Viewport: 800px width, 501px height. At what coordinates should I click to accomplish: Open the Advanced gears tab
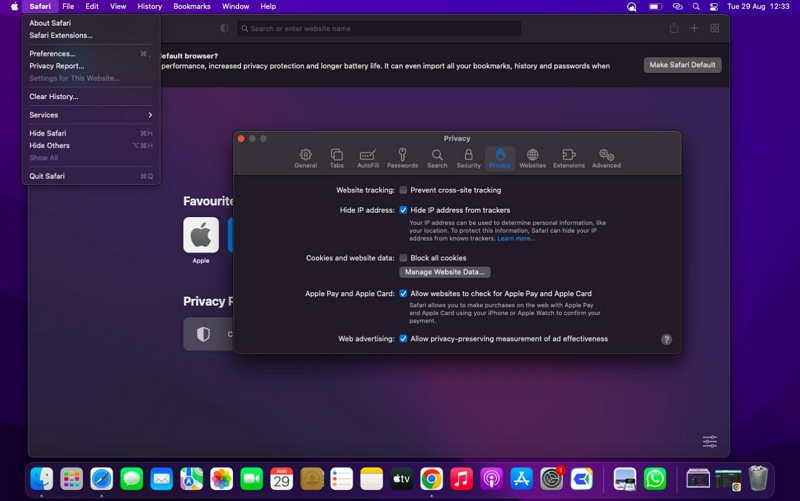pyautogui.click(x=606, y=159)
